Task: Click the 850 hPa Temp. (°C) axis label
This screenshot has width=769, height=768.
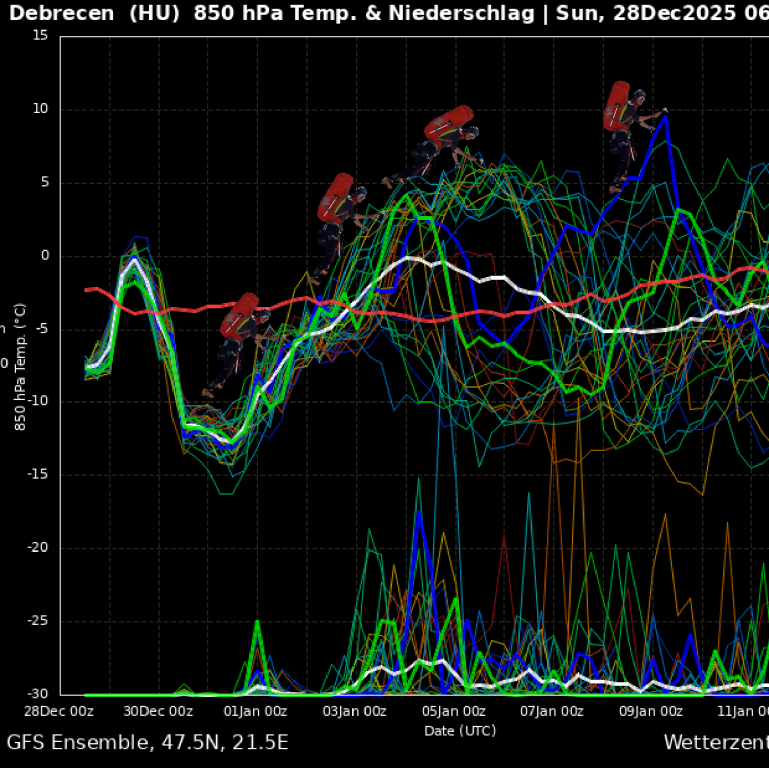Action: [19, 366]
